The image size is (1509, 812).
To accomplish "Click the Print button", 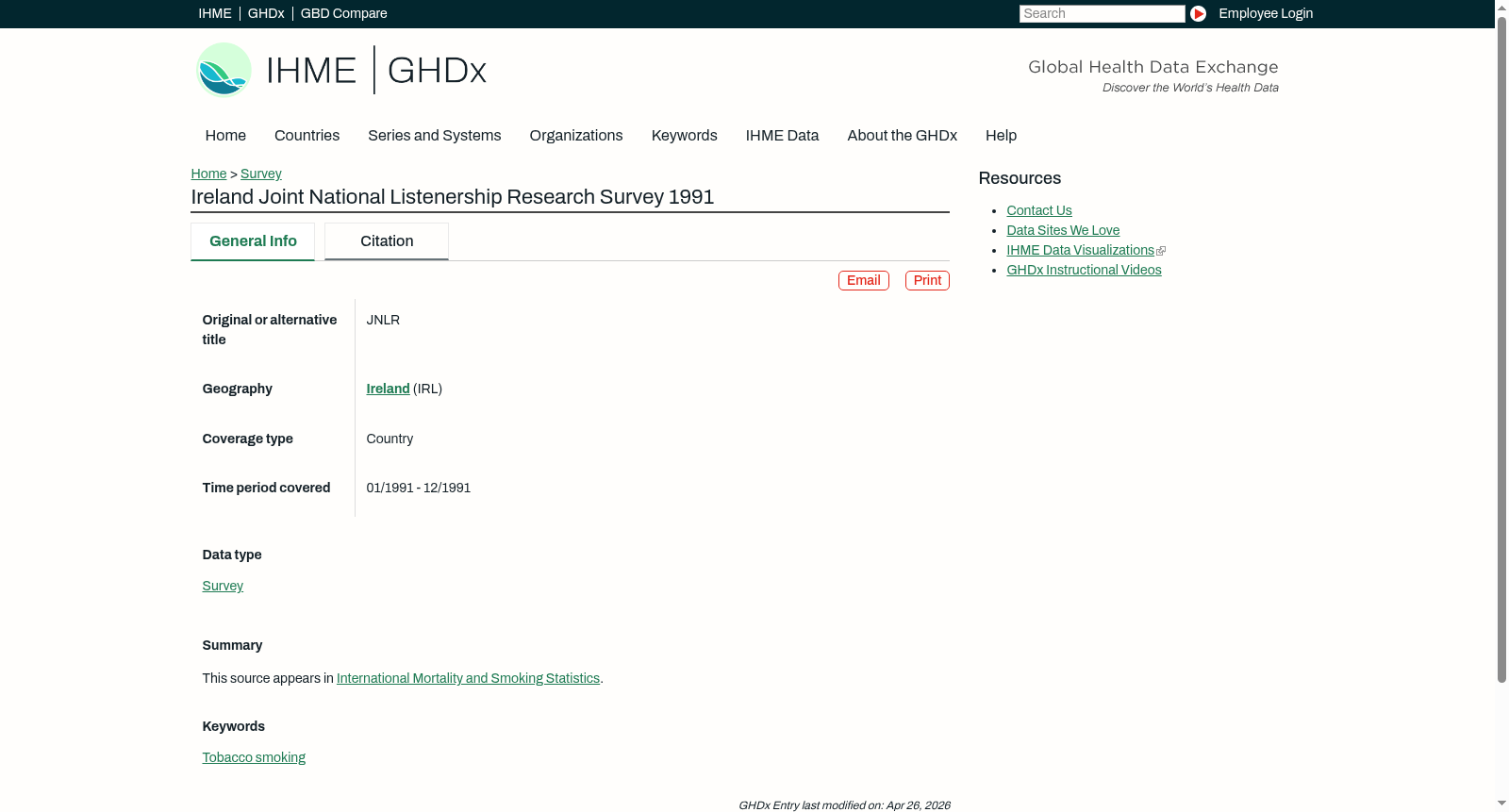I will click(927, 281).
